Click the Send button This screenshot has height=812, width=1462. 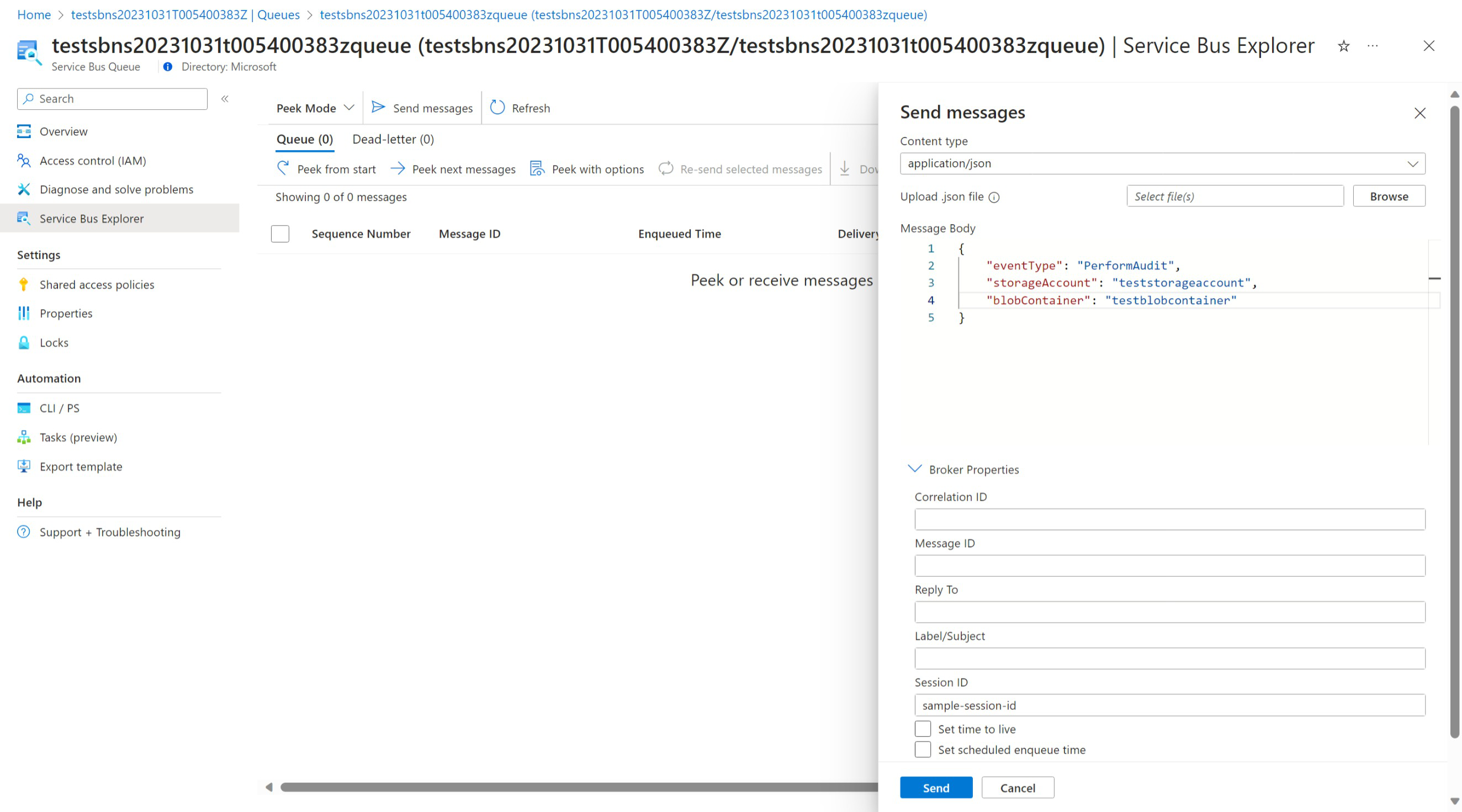click(x=934, y=787)
